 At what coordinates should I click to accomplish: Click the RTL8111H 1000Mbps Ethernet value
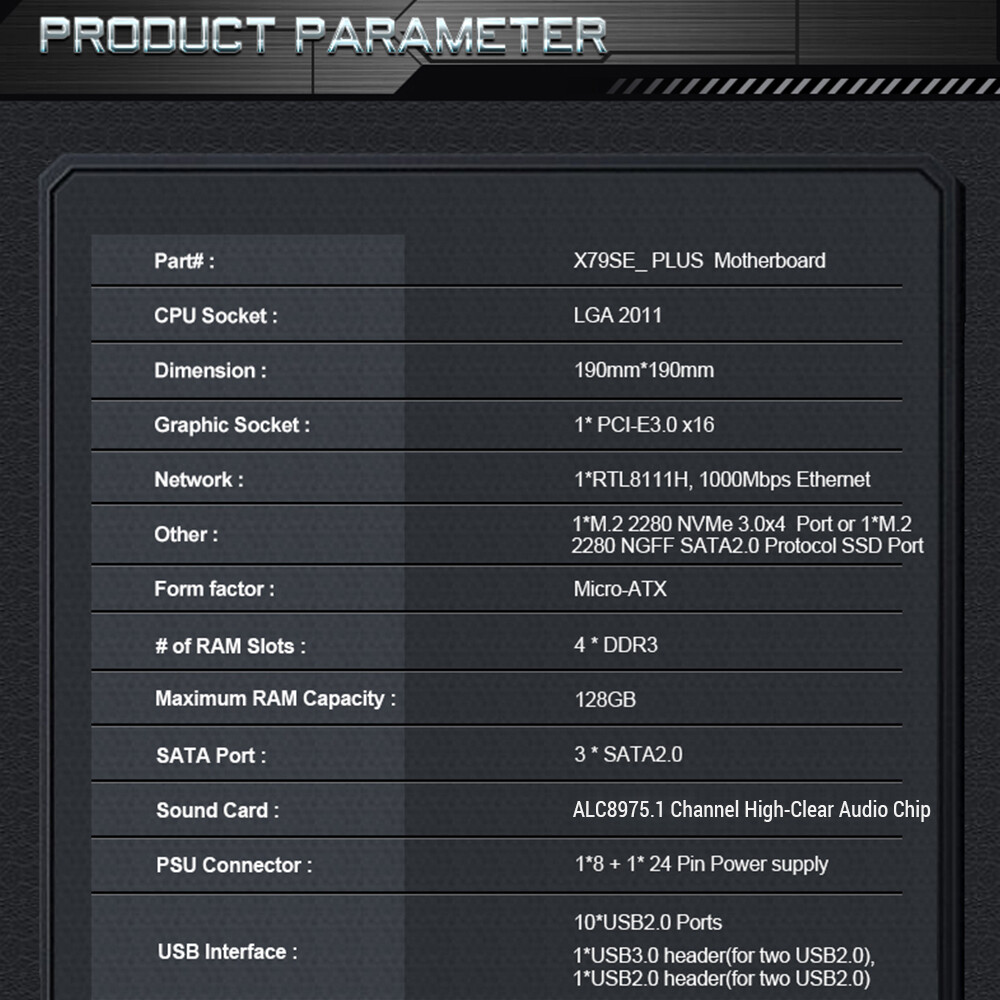(x=721, y=480)
